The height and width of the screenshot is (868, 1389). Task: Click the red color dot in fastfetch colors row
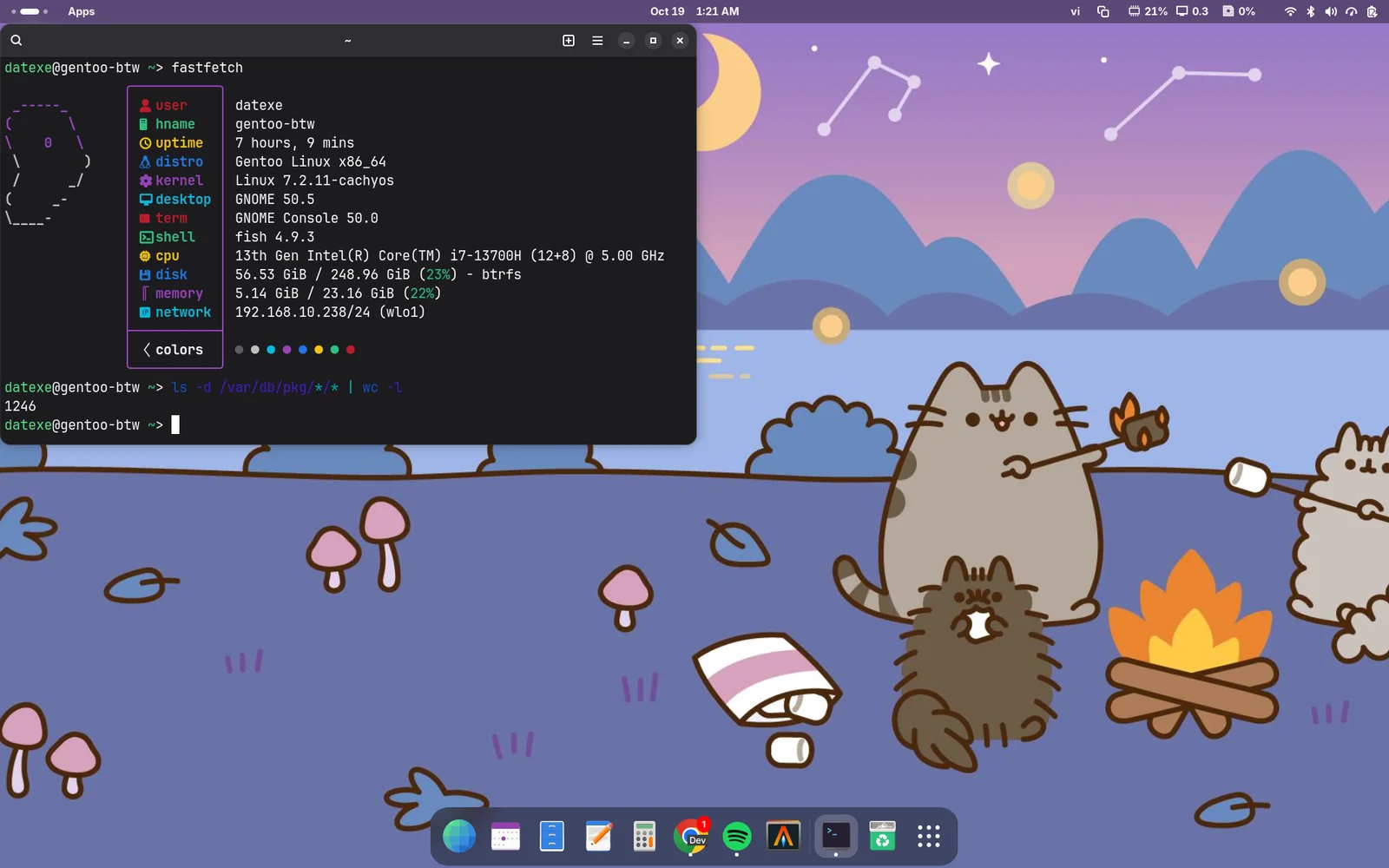pos(351,350)
